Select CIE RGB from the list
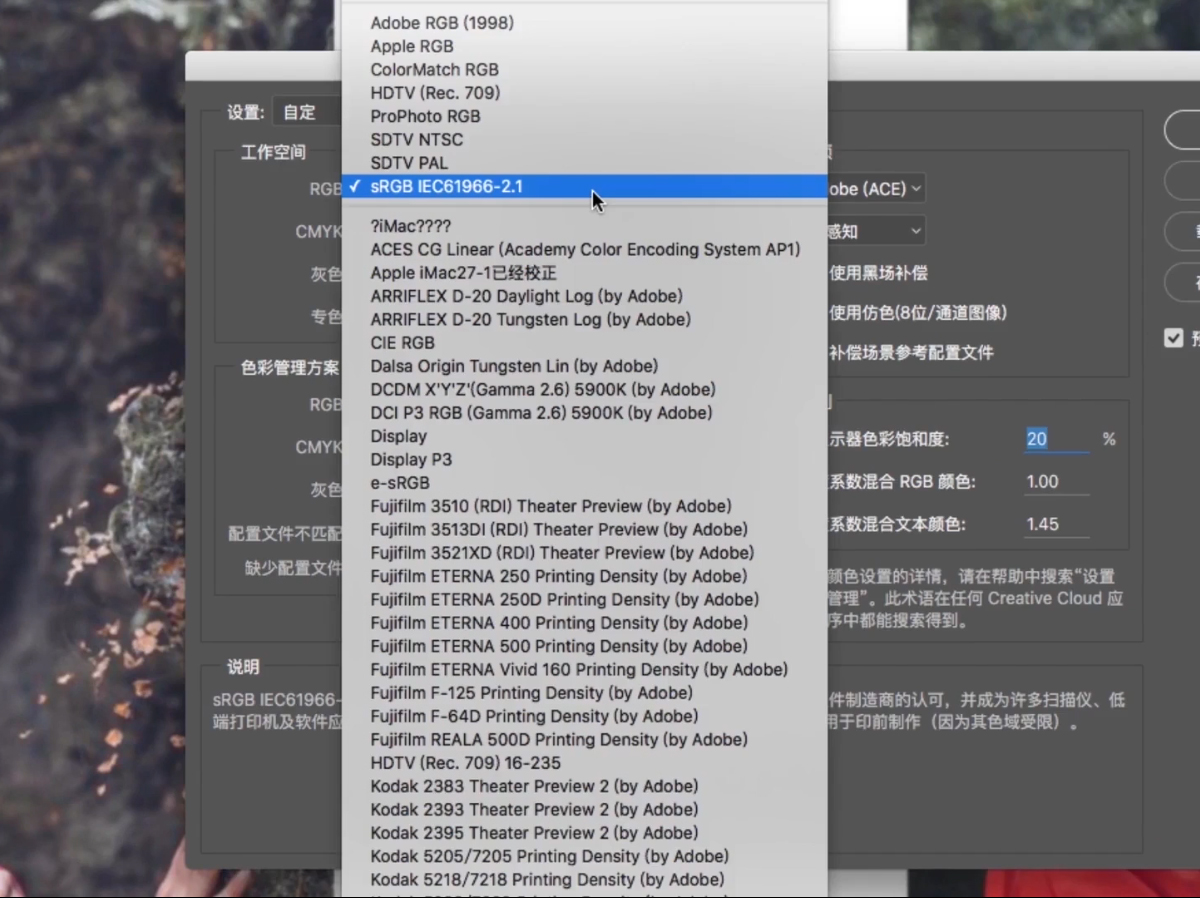 pos(402,343)
